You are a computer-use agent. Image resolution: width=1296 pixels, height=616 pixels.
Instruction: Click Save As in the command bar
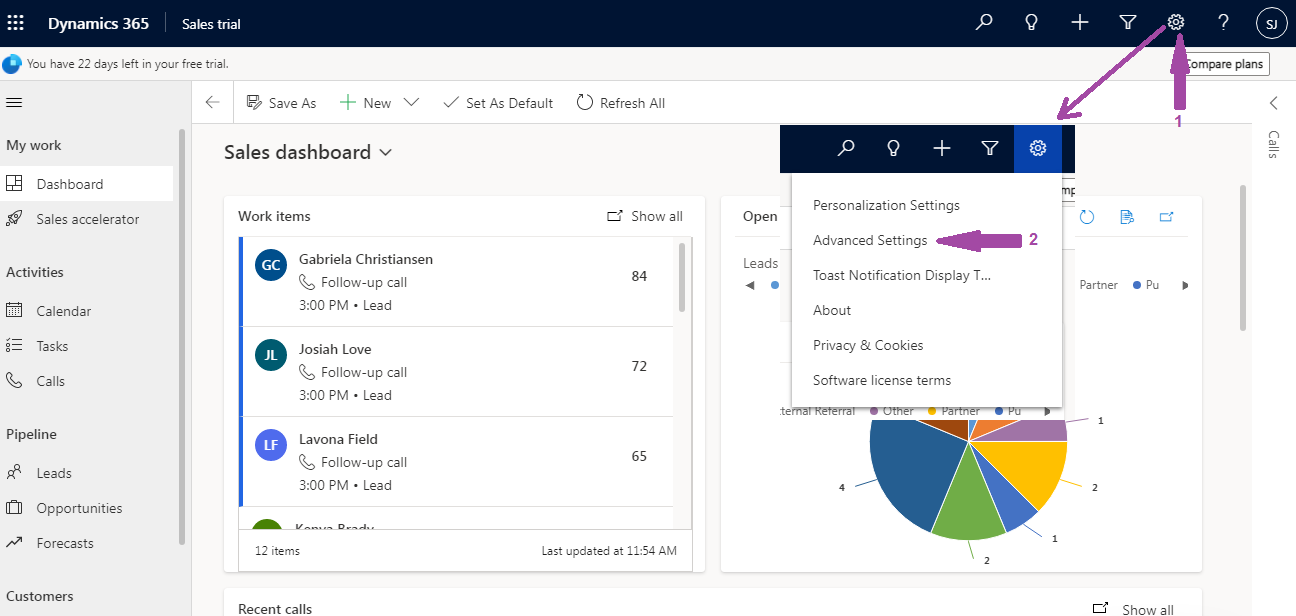click(280, 103)
